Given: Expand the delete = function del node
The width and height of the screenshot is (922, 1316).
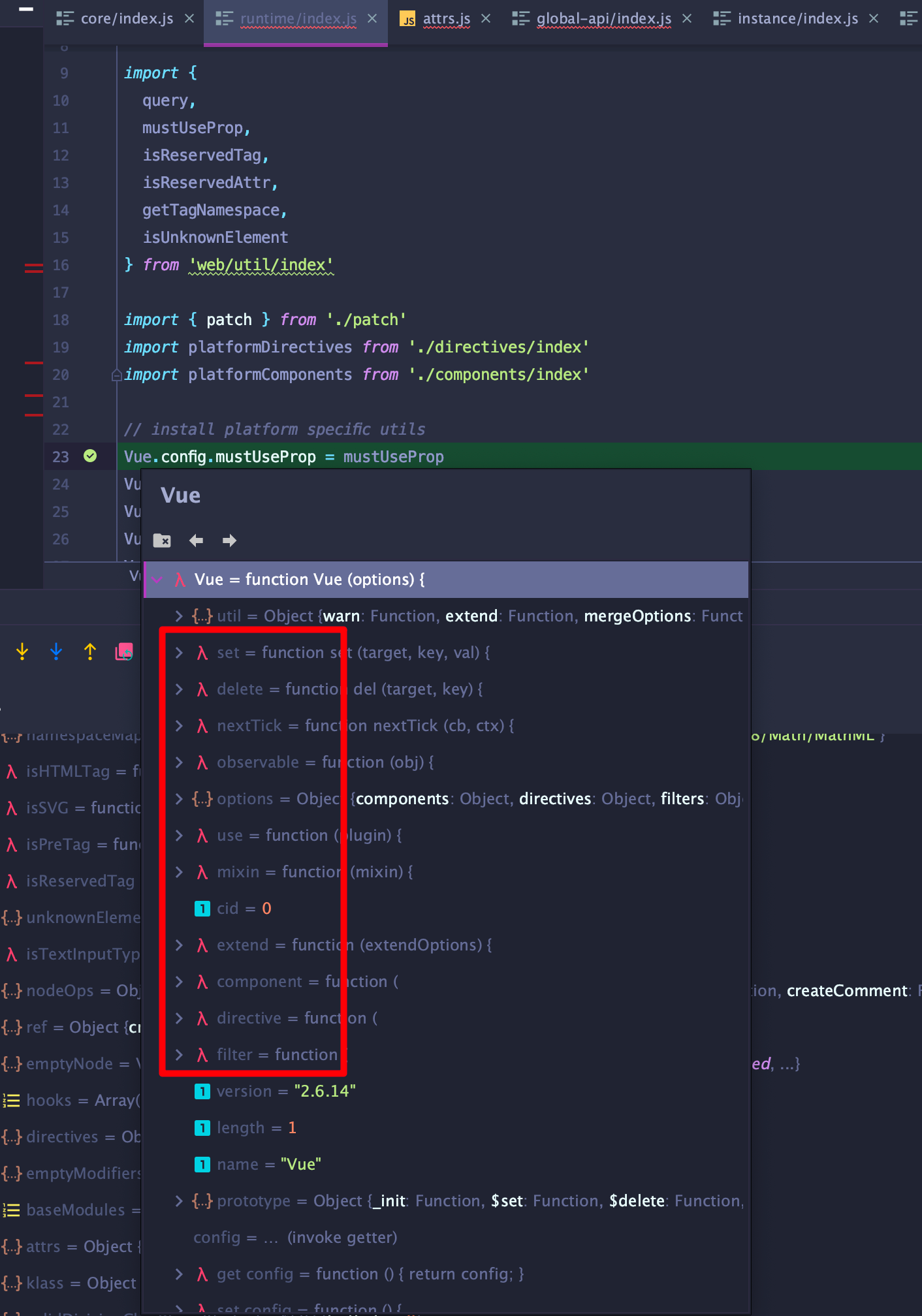Looking at the screenshot, I should click(179, 689).
